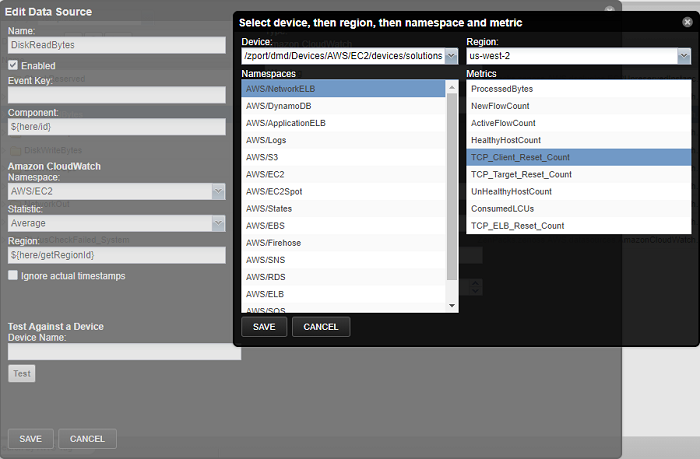Save the Edit Data Source dialog
The height and width of the screenshot is (459, 700).
[x=30, y=439]
